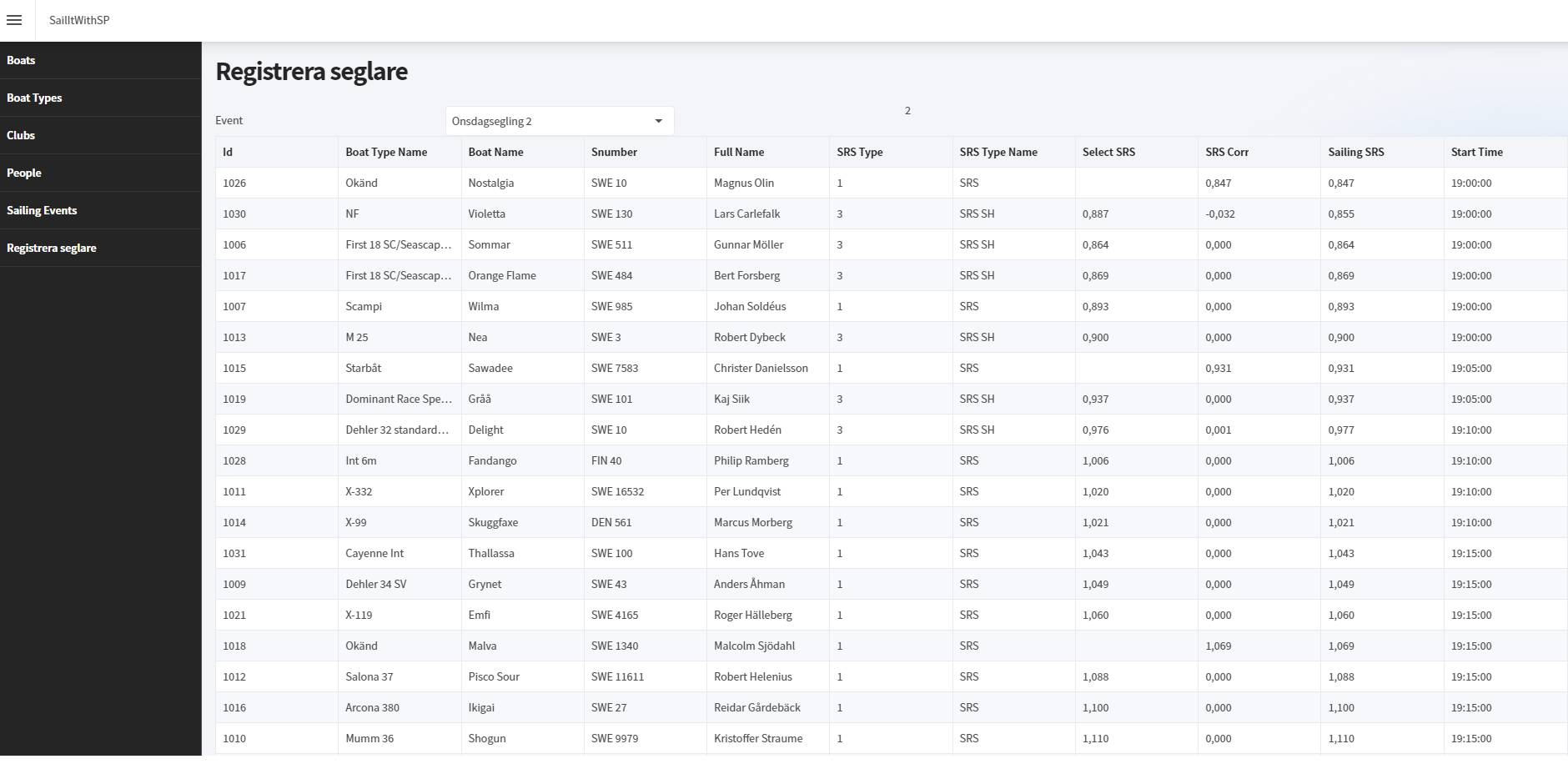Select Int 6m boat type cell
Image resolution: width=1568 pixels, height=774 pixels.
tap(400, 460)
